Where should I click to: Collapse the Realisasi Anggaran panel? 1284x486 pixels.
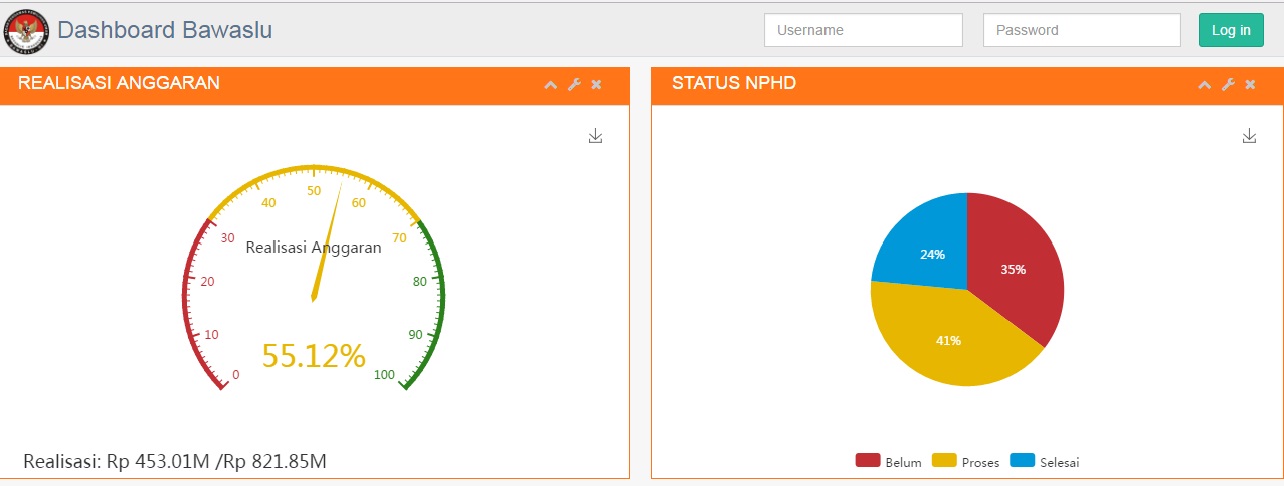pyautogui.click(x=550, y=85)
